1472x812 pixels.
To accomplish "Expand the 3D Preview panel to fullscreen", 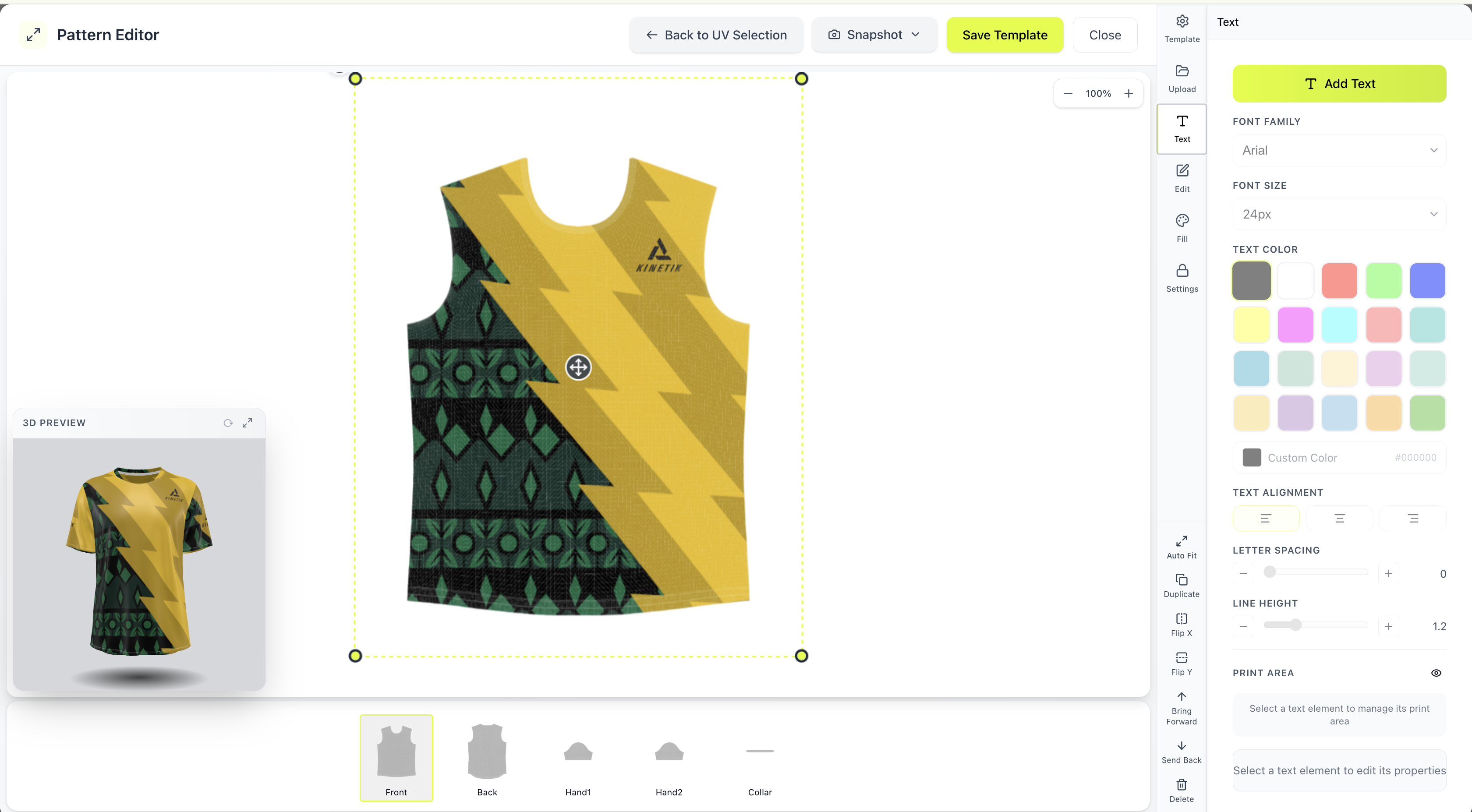I will coord(248,423).
